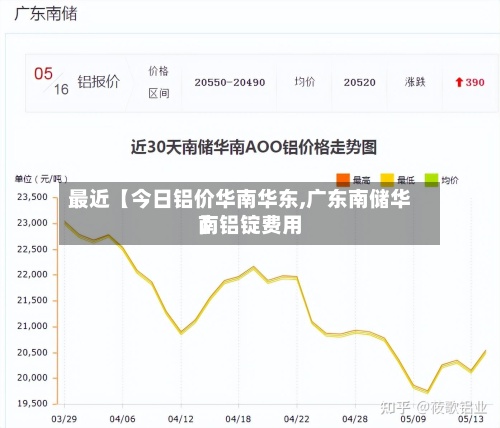Click the 单位(元/吨) axis unit label
Viewport: 500px width, 428px height.
[x=41, y=179]
